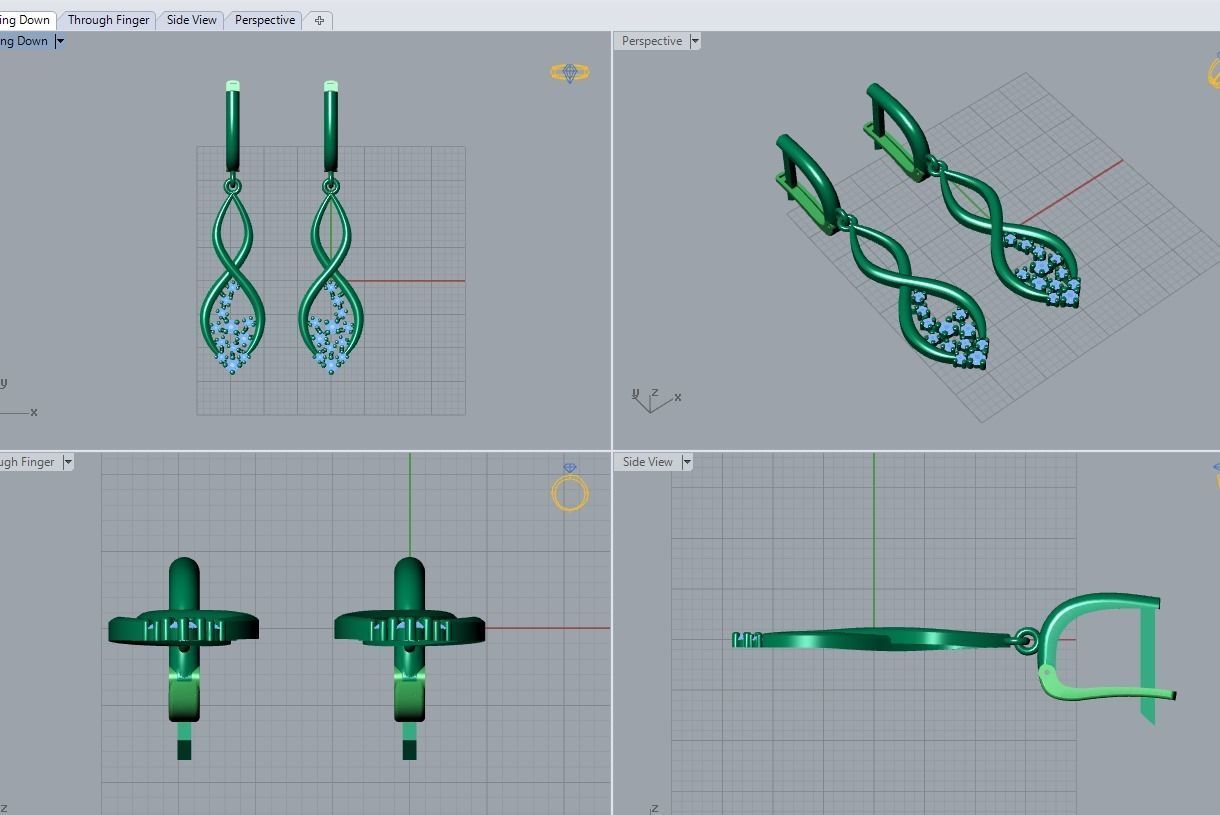Viewport: 1220px width, 815px height.
Task: Select the right earring in Looking Down view
Action: pos(331,228)
